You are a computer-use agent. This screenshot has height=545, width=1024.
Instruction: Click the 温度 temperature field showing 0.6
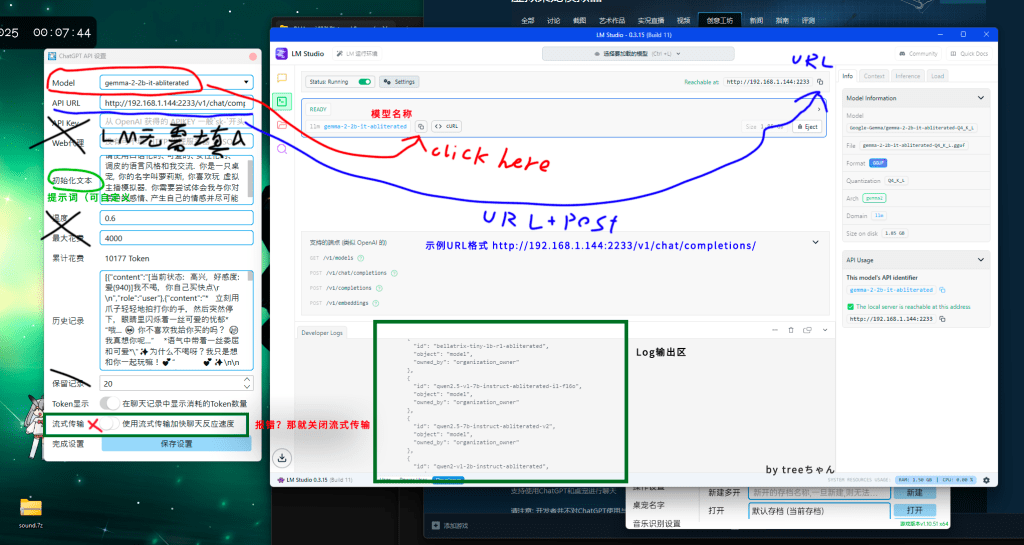(x=176, y=218)
